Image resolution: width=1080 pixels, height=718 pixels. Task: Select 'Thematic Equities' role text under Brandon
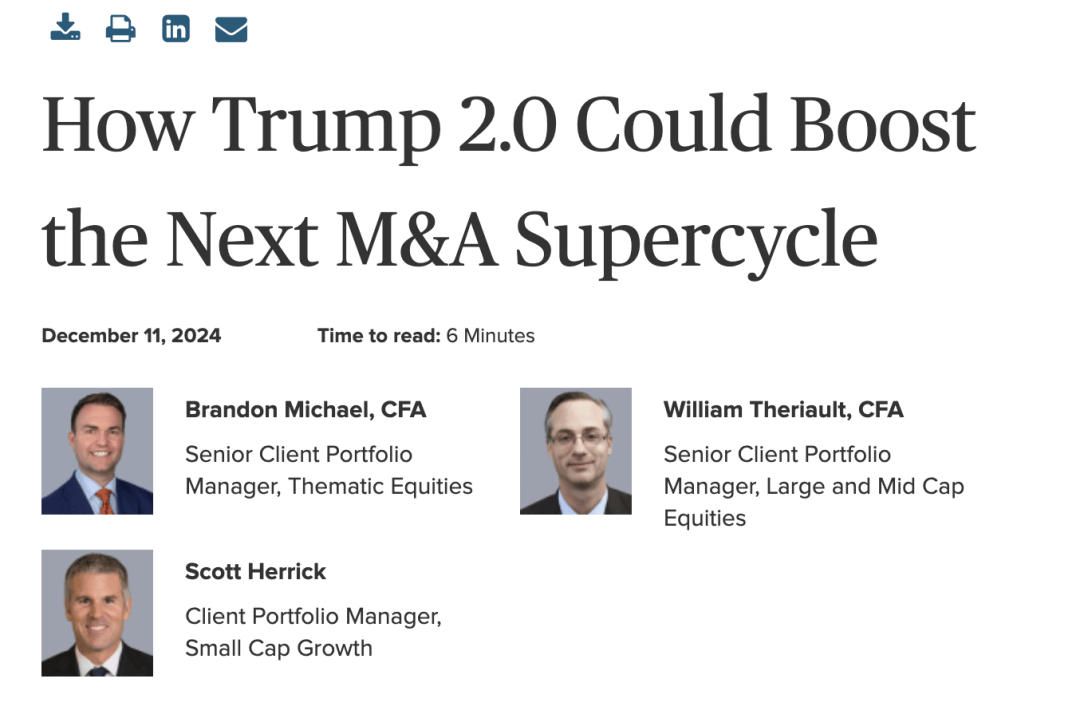pyautogui.click(x=381, y=486)
